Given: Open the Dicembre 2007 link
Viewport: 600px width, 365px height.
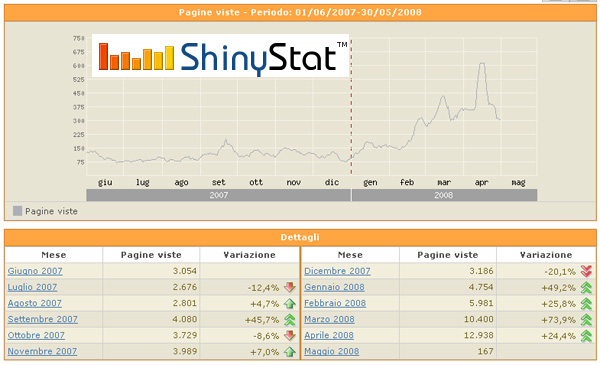Looking at the screenshot, I should (x=337, y=271).
